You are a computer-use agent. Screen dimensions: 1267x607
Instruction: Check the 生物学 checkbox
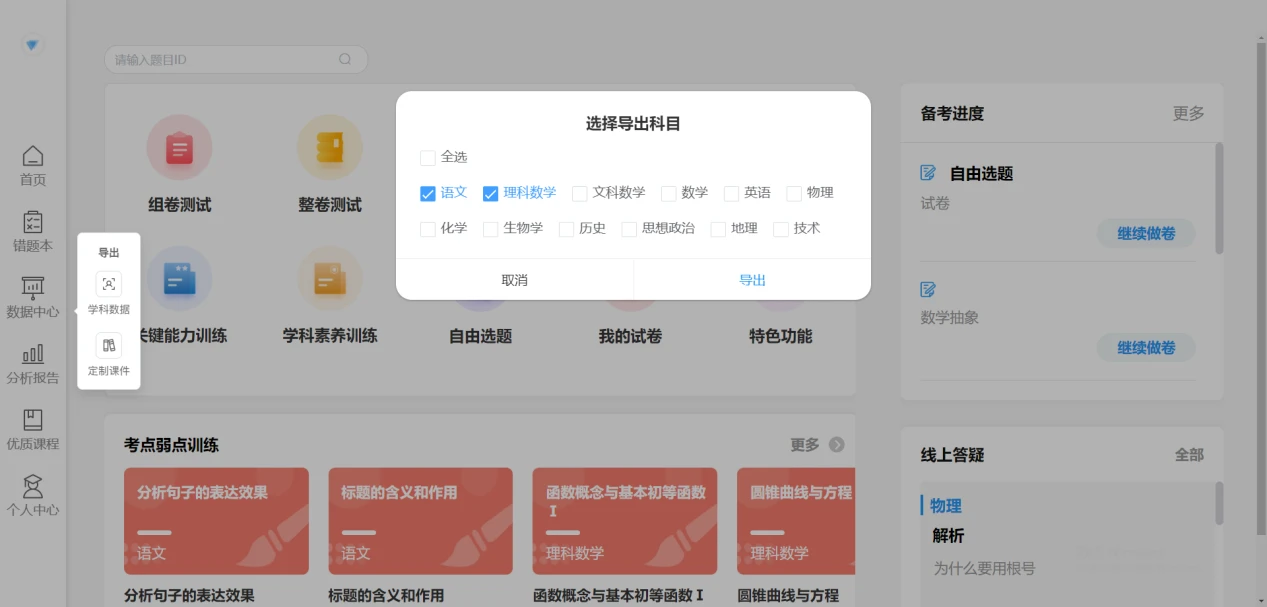tap(490, 229)
